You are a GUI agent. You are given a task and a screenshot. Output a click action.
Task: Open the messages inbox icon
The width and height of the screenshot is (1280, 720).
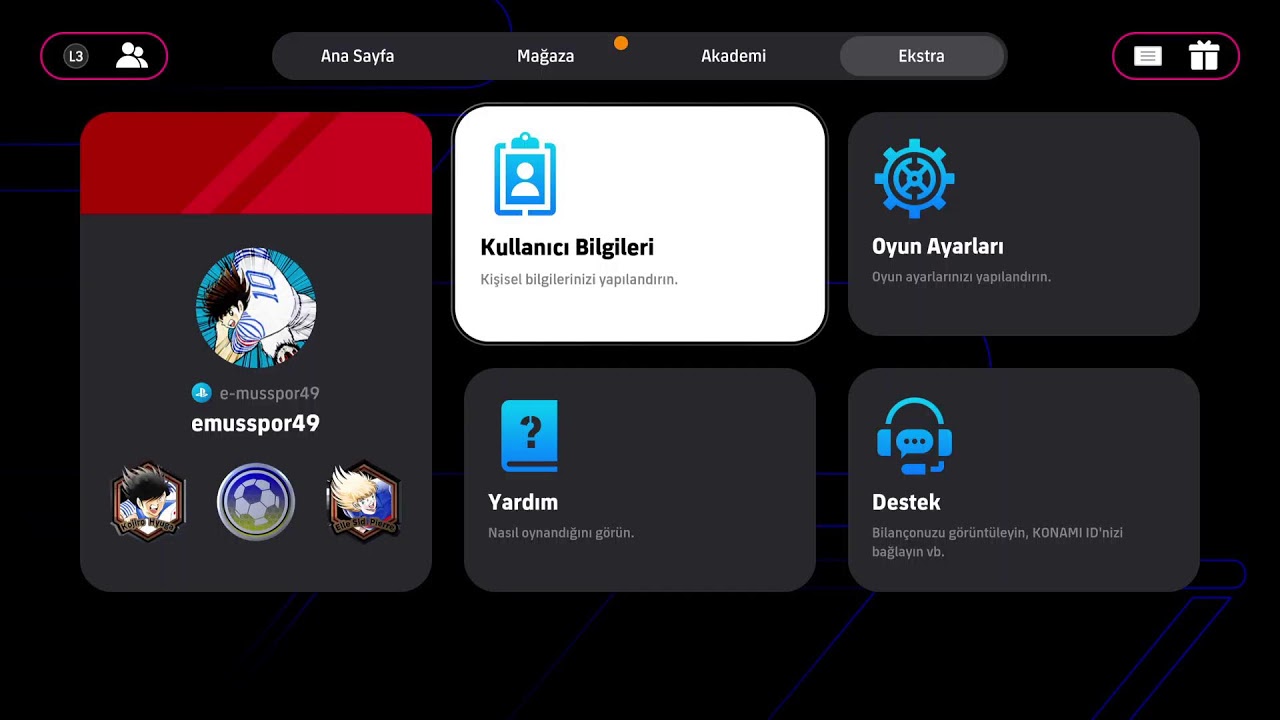(1148, 57)
